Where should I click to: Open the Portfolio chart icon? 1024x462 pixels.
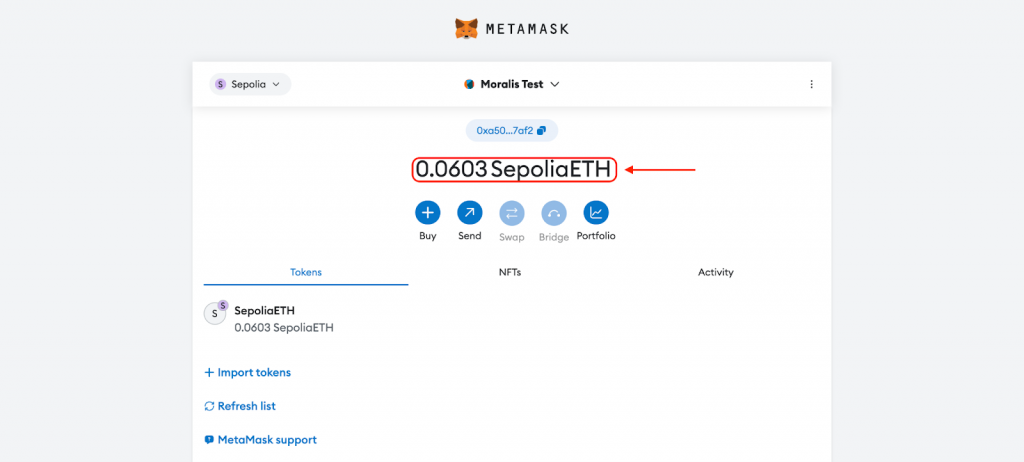(x=596, y=212)
